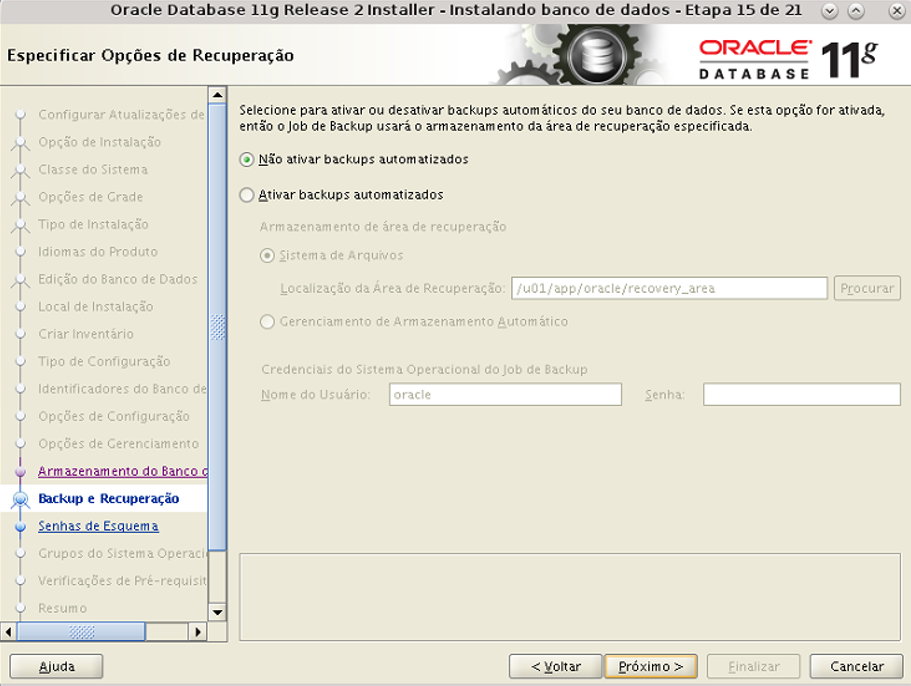This screenshot has width=911, height=686.
Task: Click 'Criar Inventário' step text
Action: coord(86,334)
